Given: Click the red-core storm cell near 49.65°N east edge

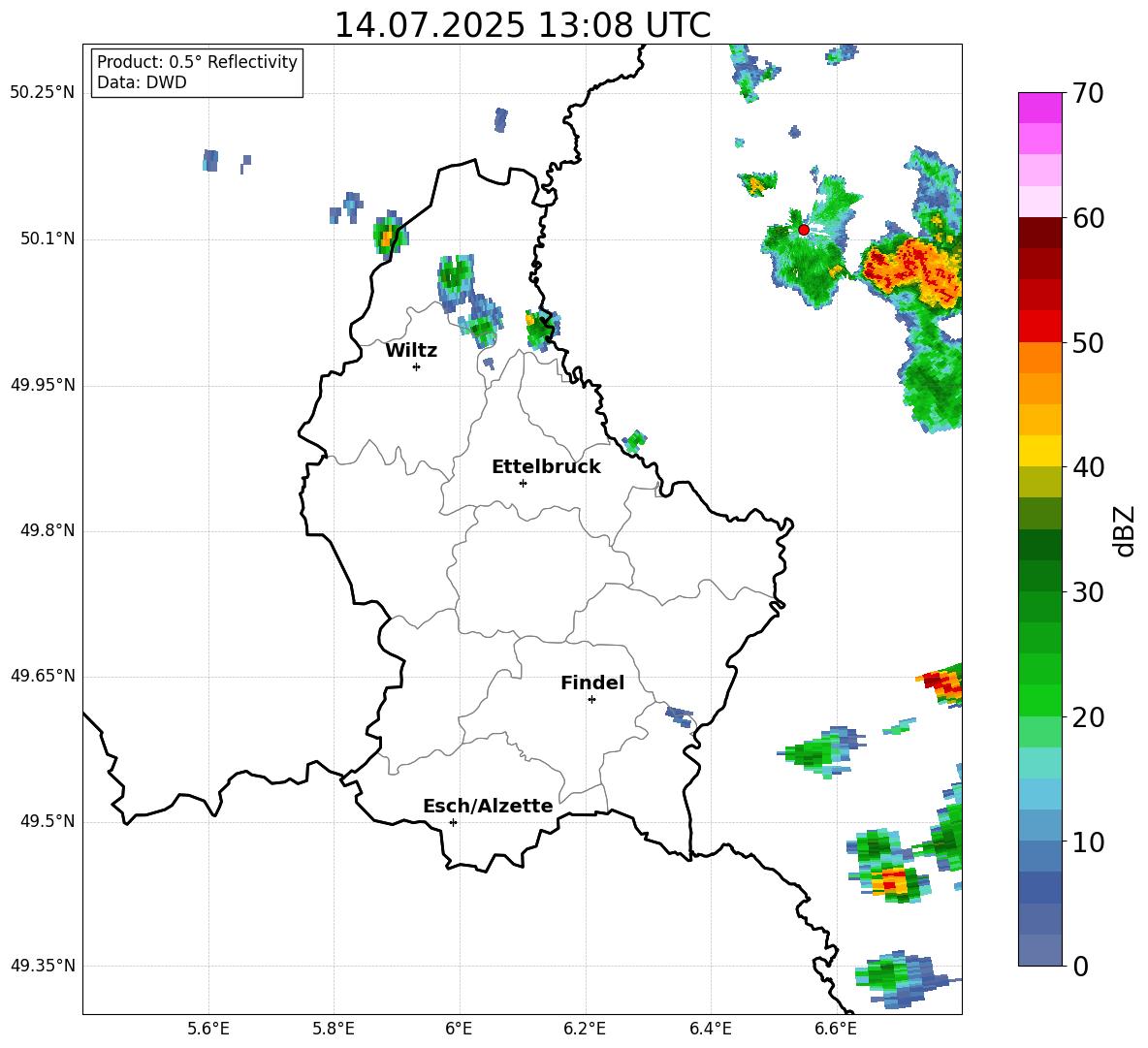Looking at the screenshot, I should click(941, 684).
